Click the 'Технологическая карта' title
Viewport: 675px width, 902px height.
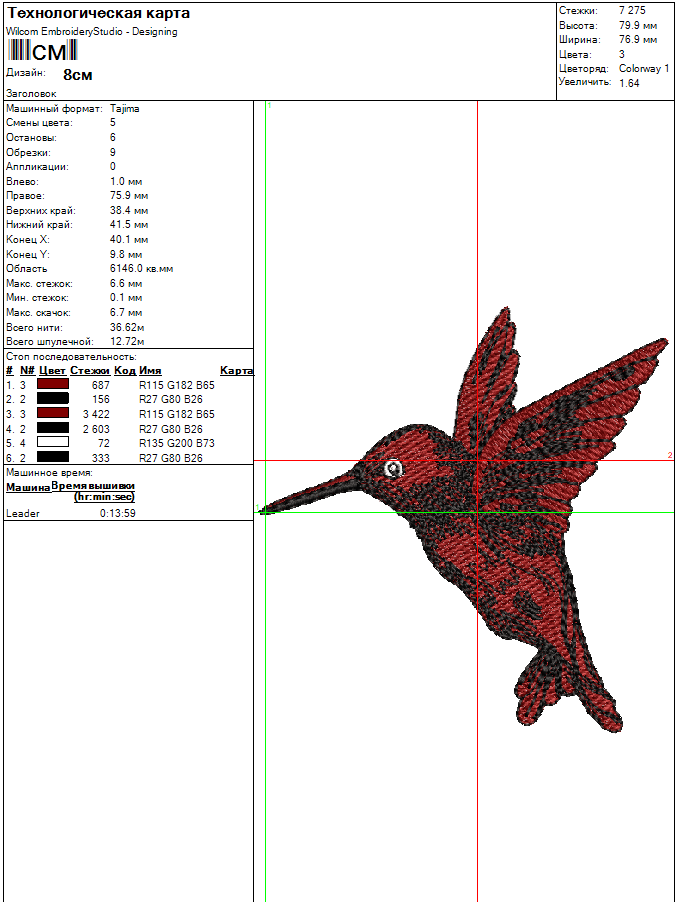pyautogui.click(x=98, y=14)
